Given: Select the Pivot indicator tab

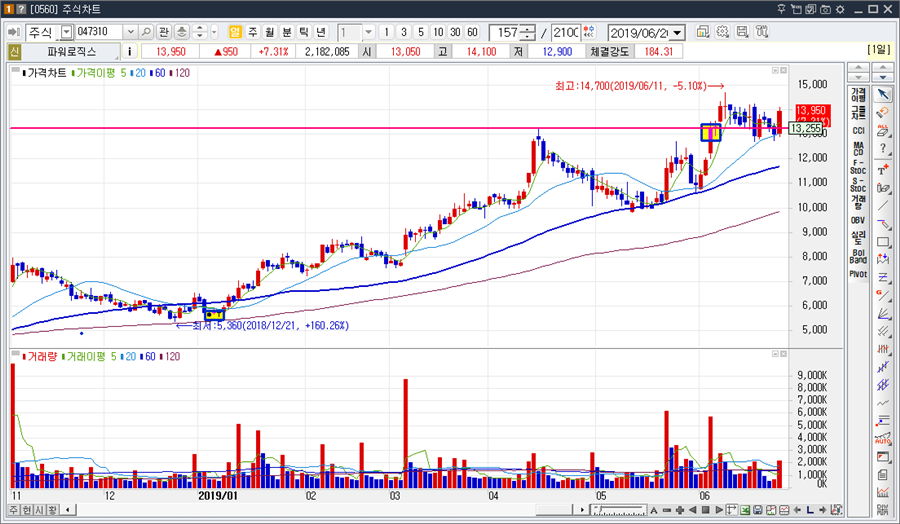Looking at the screenshot, I should coord(858,274).
